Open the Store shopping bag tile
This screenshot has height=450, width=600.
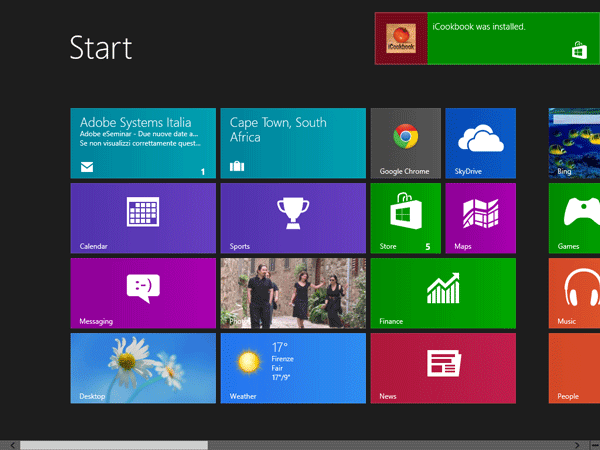click(405, 217)
